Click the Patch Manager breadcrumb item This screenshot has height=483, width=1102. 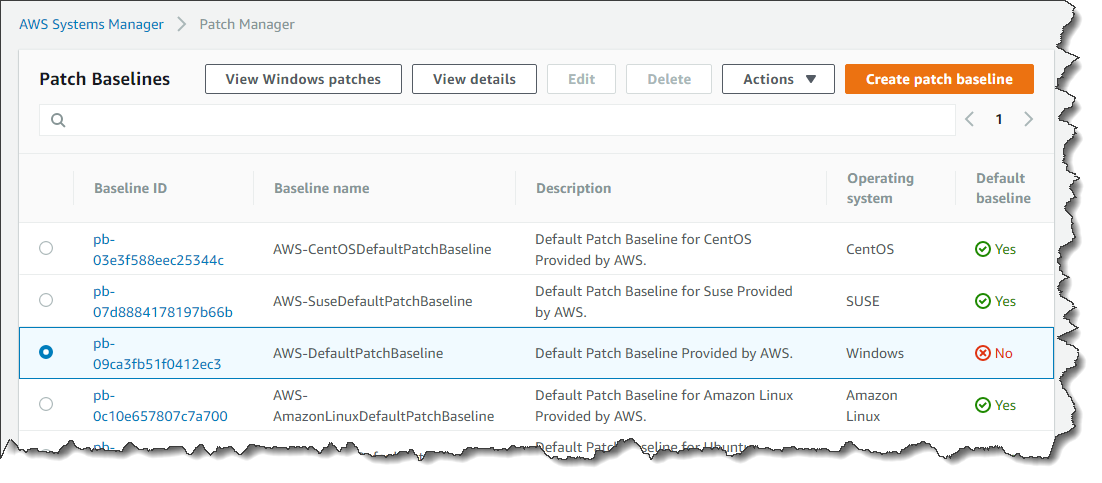(247, 24)
